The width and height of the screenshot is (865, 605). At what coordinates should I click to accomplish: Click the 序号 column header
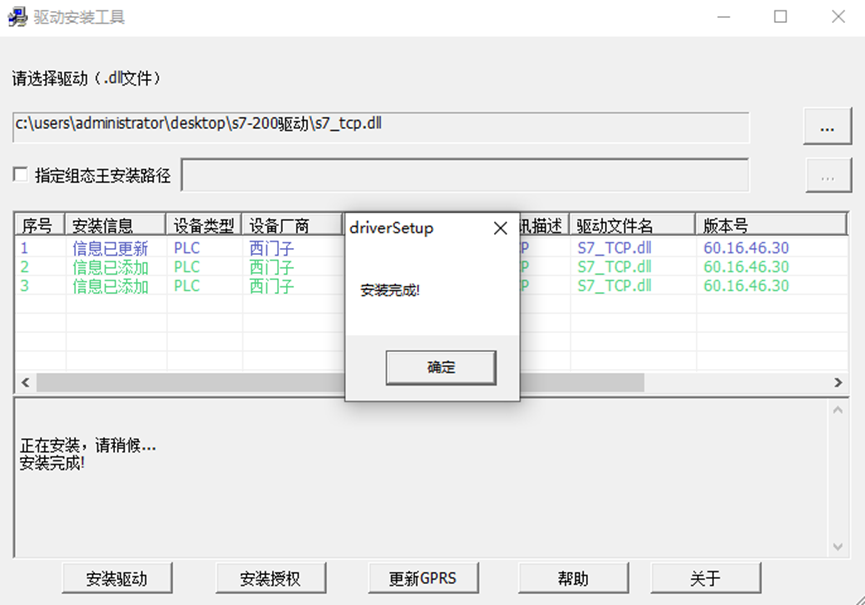pyautogui.click(x=40, y=225)
